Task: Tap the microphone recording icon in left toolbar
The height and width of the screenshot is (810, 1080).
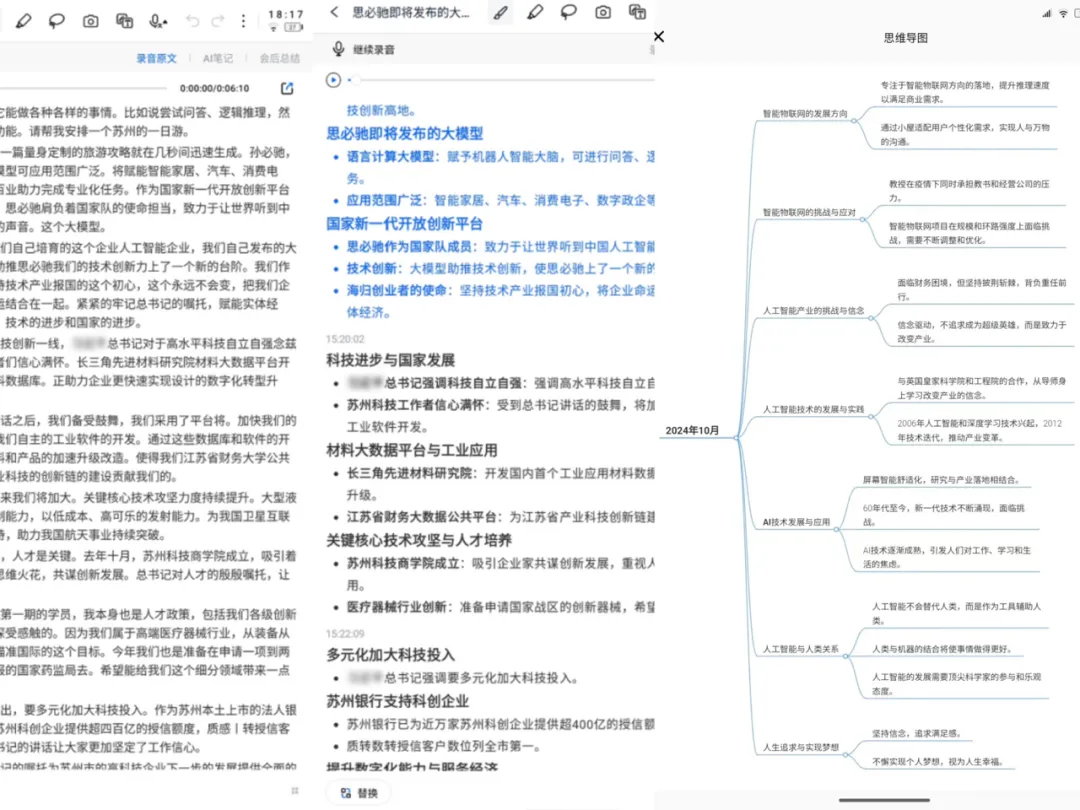Action: (x=158, y=21)
